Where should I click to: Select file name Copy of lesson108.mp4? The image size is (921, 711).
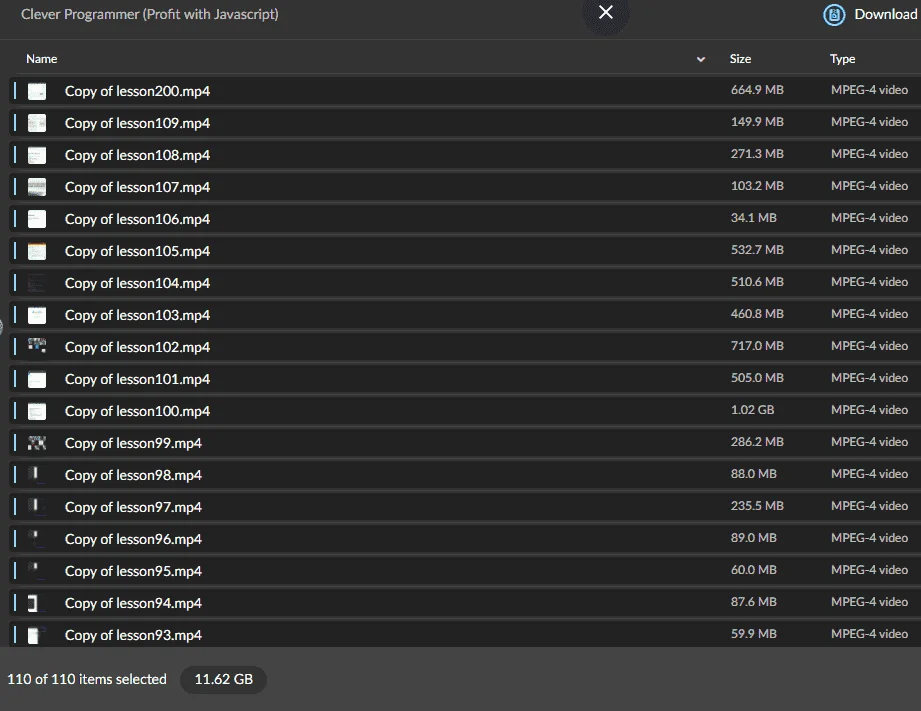(x=137, y=155)
